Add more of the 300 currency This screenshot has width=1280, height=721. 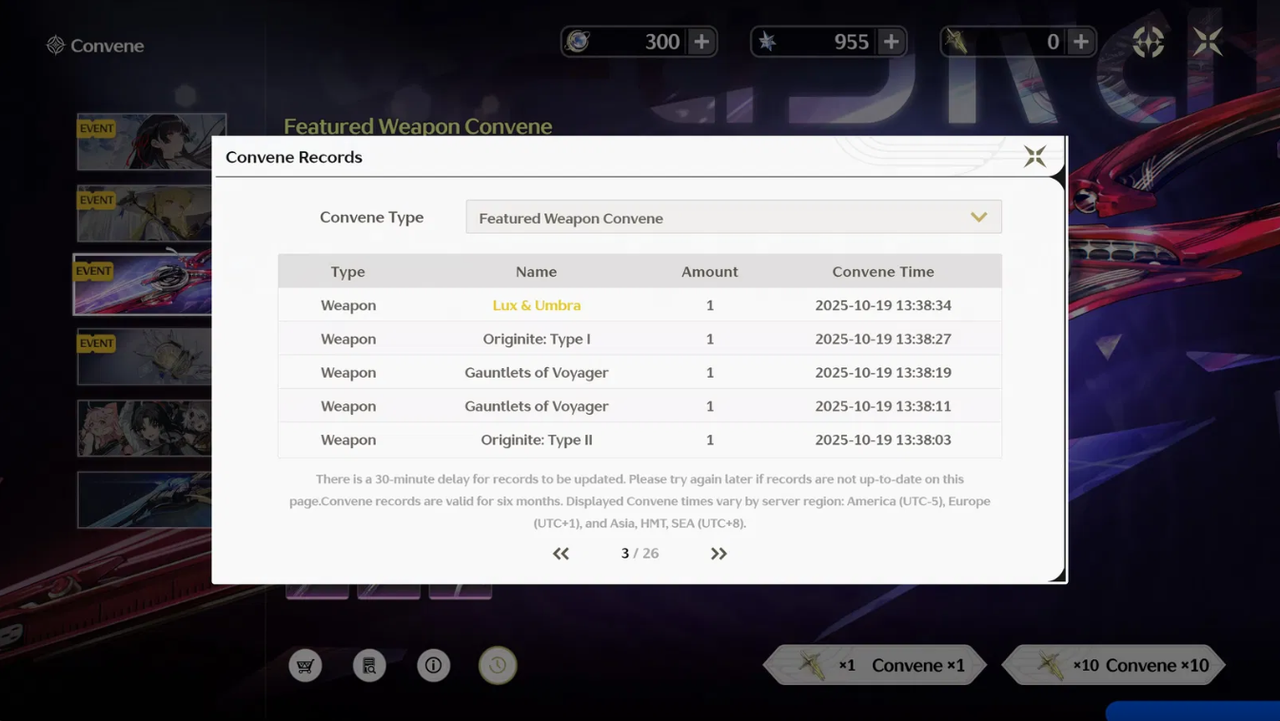pyautogui.click(x=702, y=42)
